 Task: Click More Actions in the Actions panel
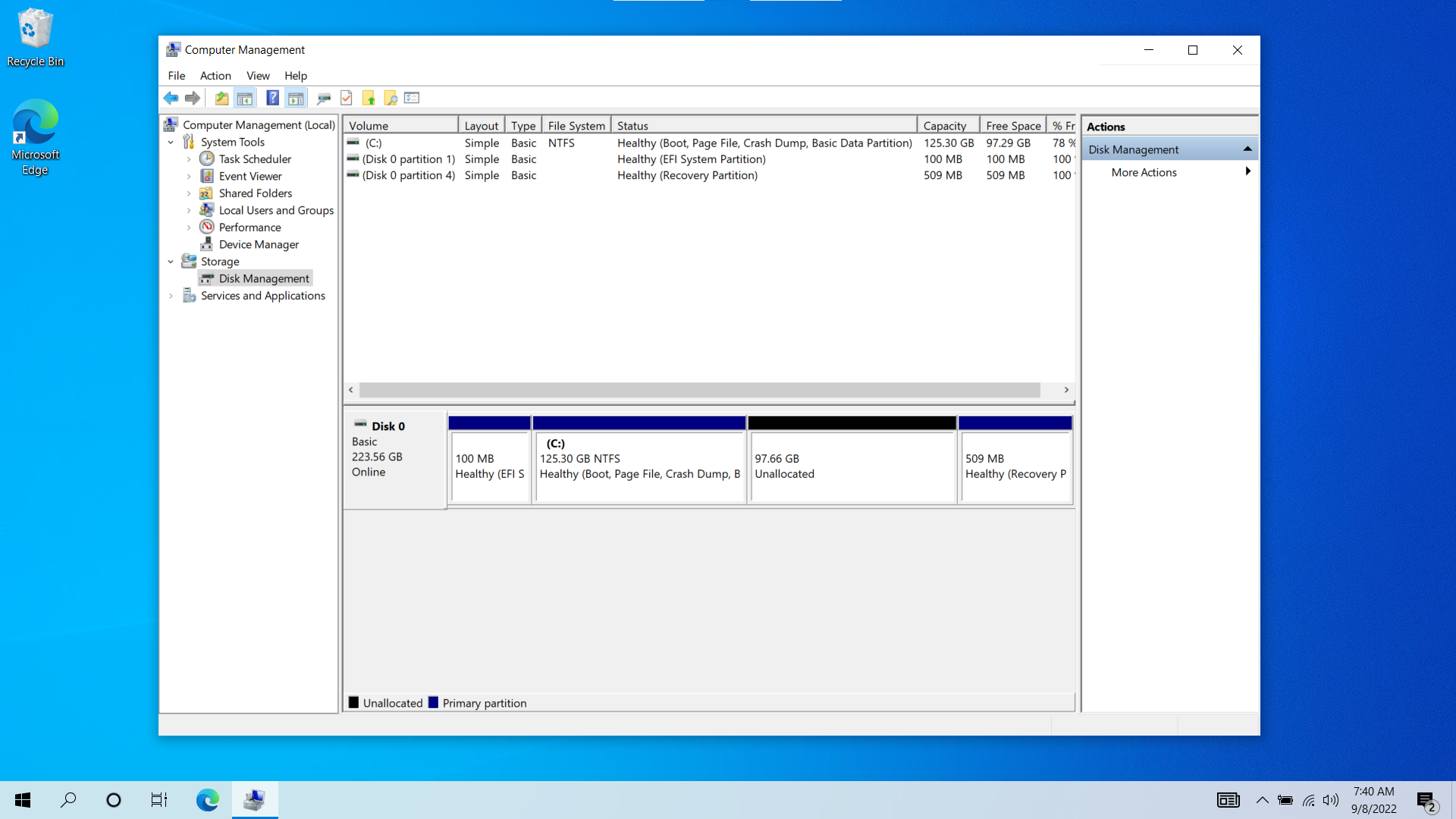click(x=1144, y=171)
